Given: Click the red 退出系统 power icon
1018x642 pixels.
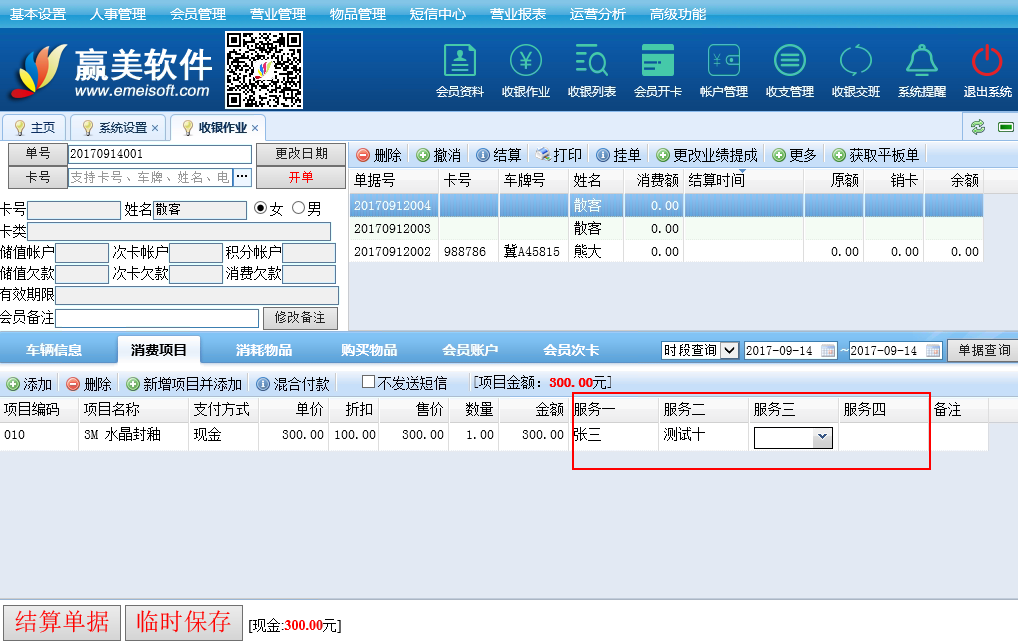Looking at the screenshot, I should [987, 61].
